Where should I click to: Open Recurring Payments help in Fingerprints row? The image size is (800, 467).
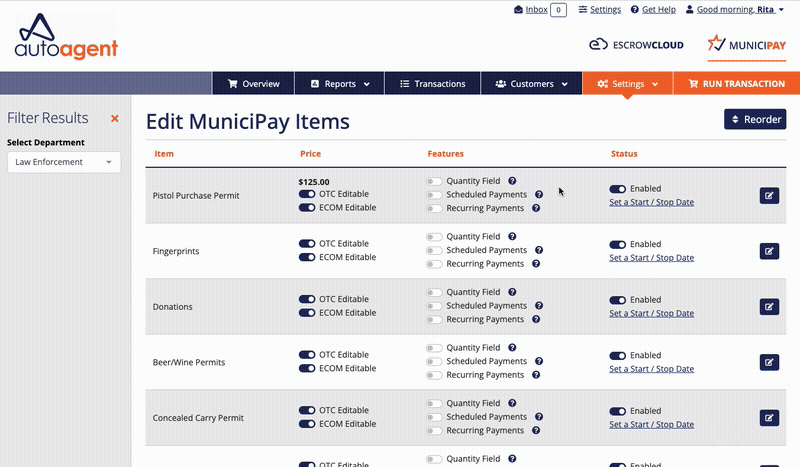tap(536, 264)
